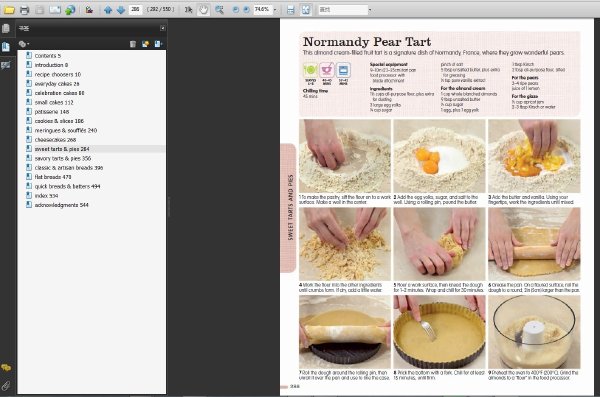Select 'sweet tarts & pies 284' bookmark
600x397 pixels.
(x=62, y=149)
